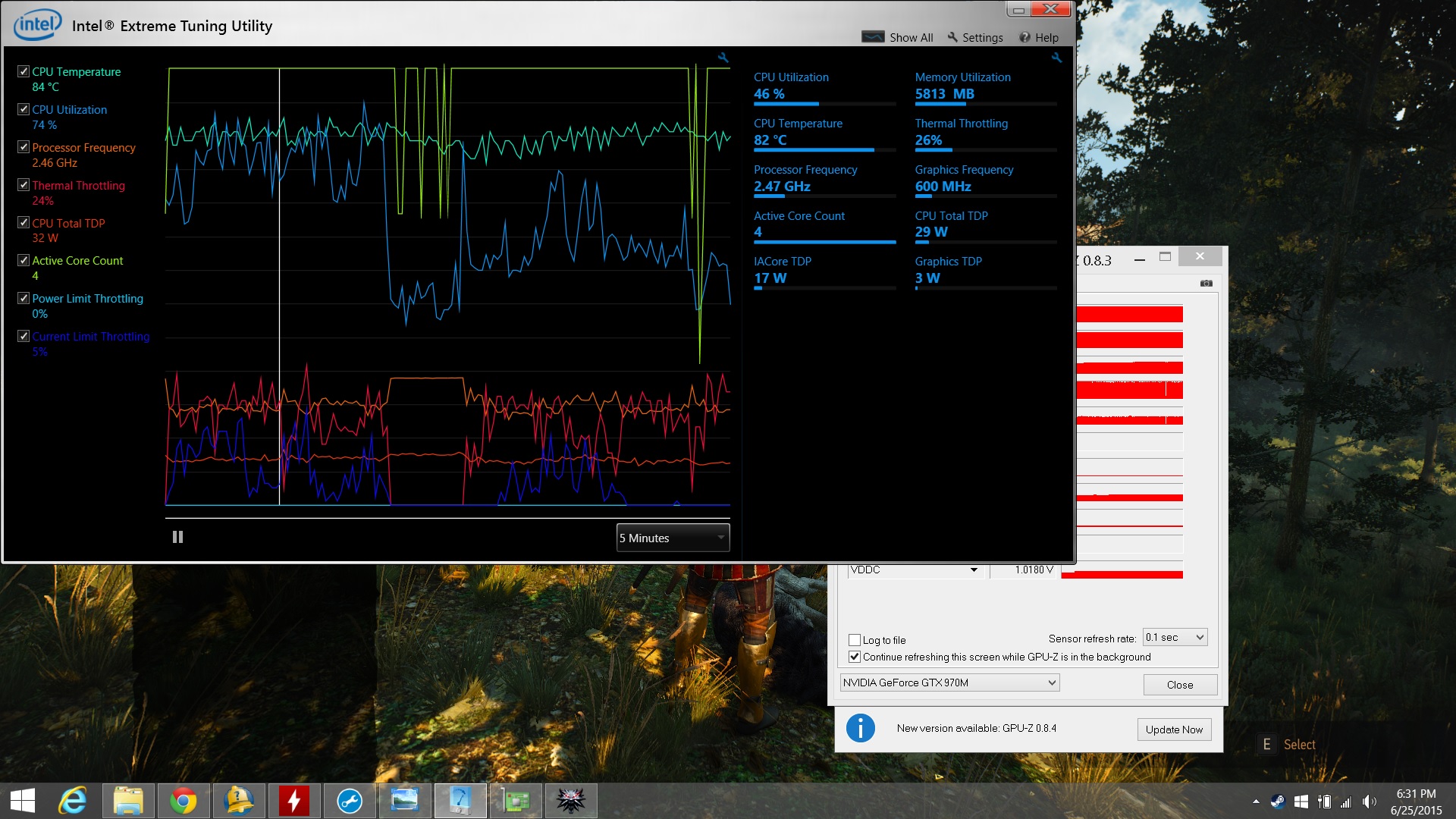The image size is (1456, 819).
Task: Click the Windows flag icon in system tray
Action: [1301, 802]
